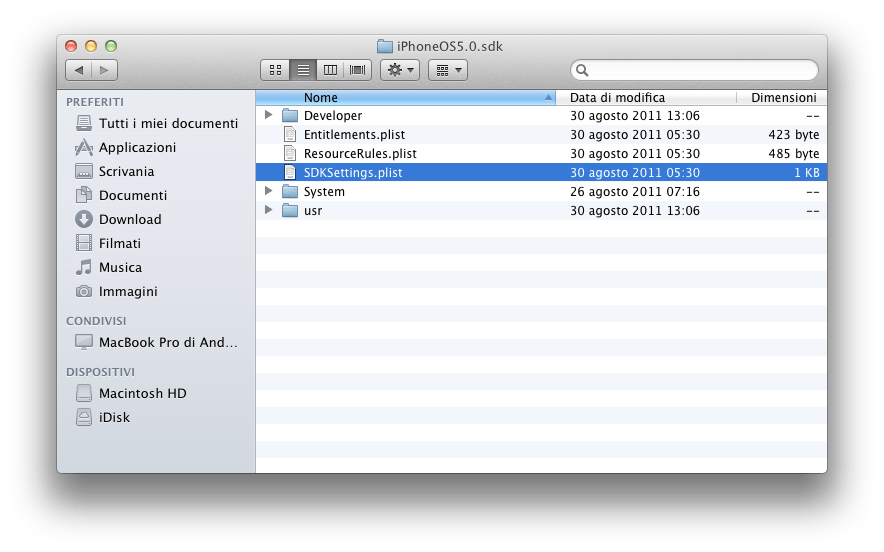Click the MacBook Pro display icon

[x=84, y=342]
